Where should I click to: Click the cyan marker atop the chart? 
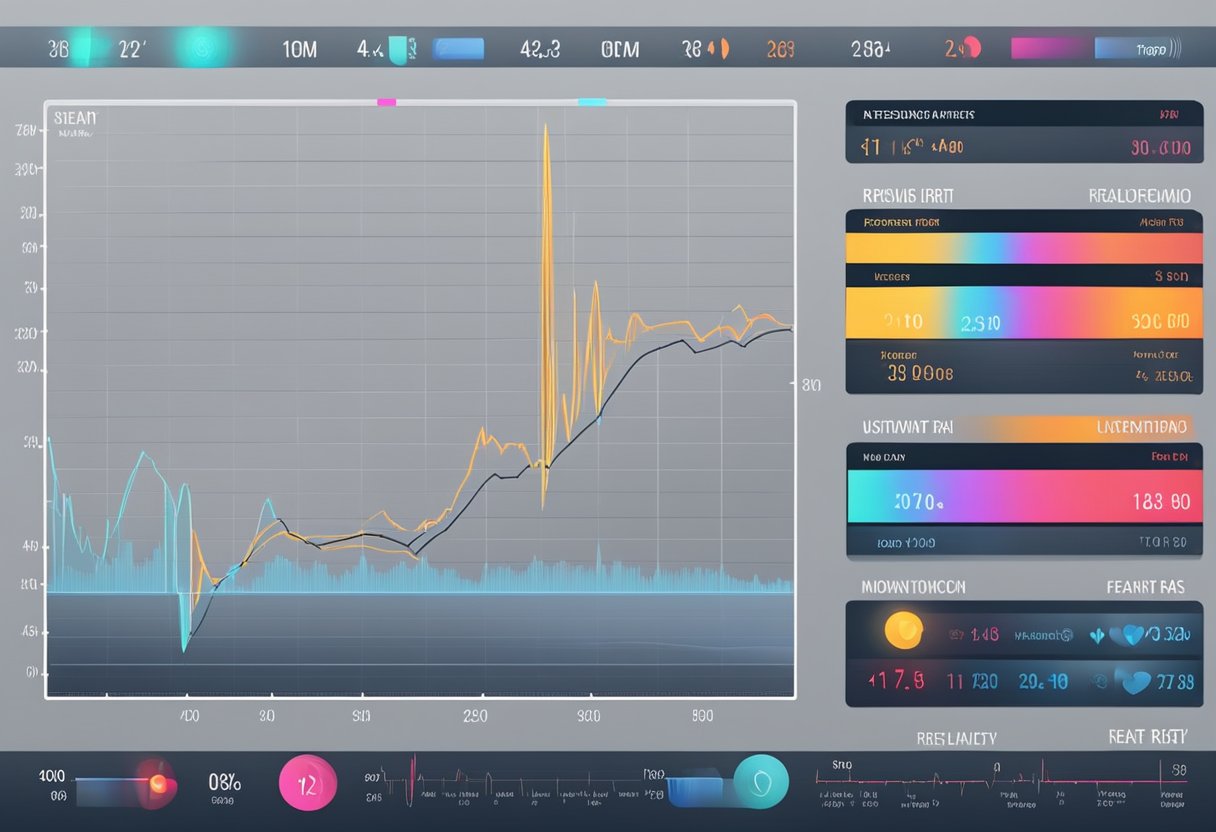point(591,102)
